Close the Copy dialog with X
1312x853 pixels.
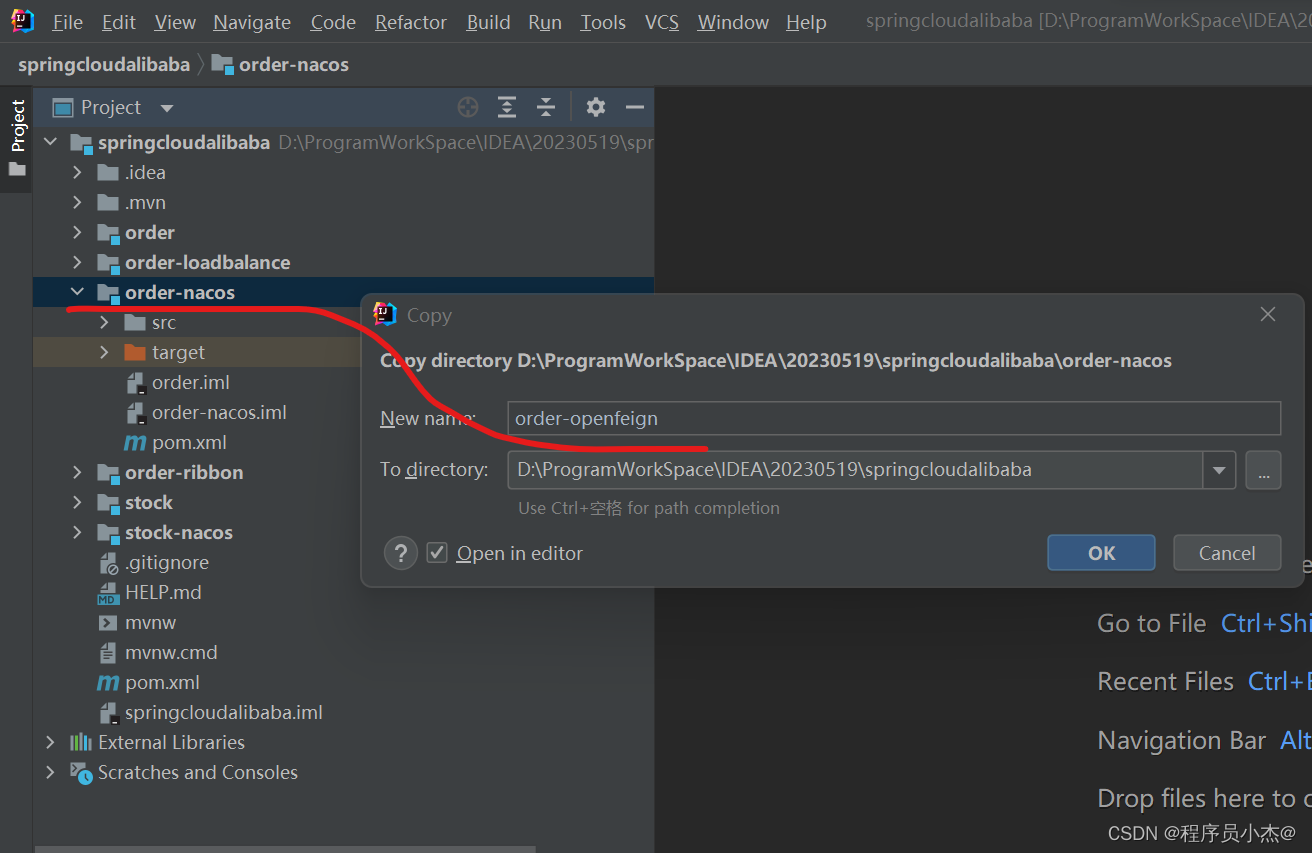(1268, 315)
